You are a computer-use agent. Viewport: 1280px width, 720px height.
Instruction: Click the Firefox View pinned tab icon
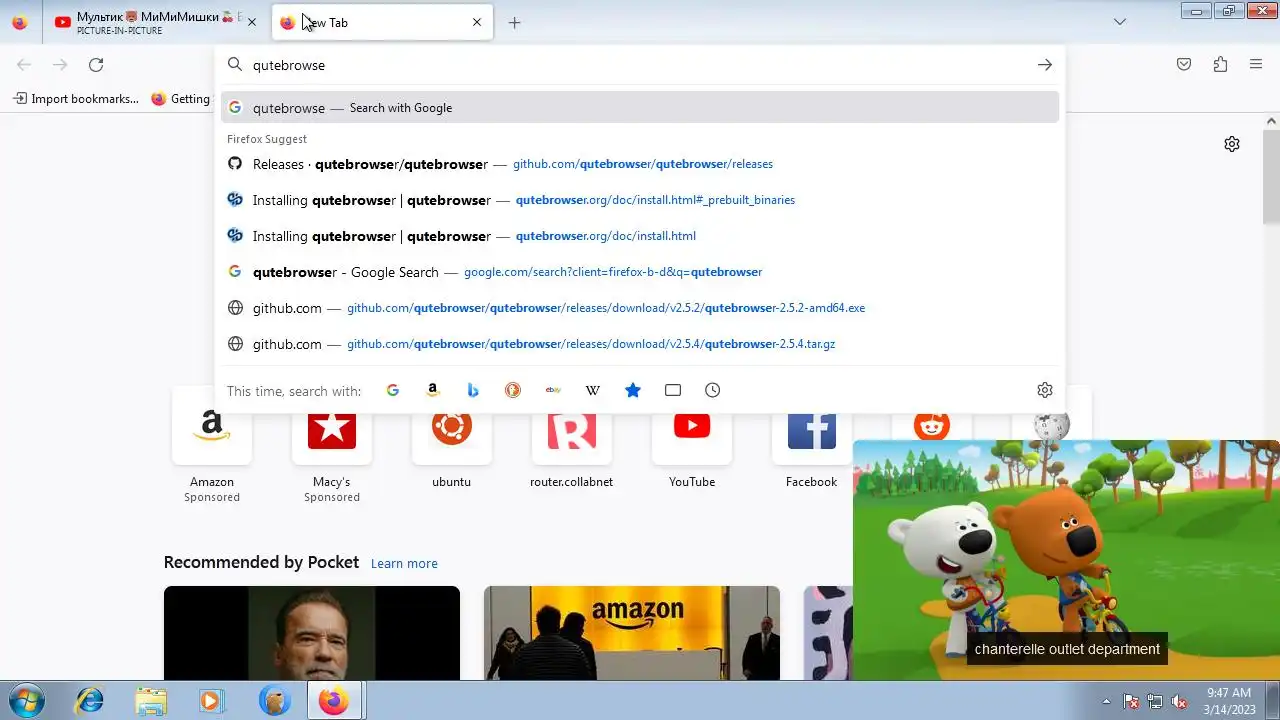[x=20, y=22]
